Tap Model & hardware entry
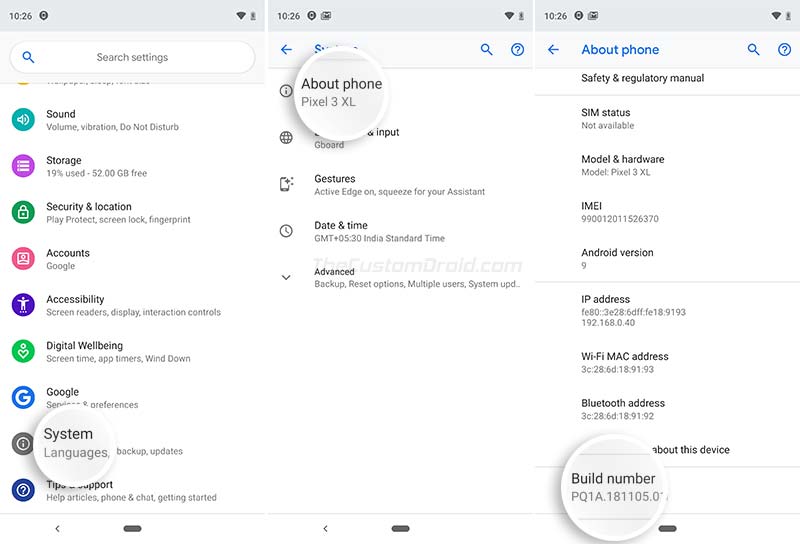 pyautogui.click(x=667, y=165)
